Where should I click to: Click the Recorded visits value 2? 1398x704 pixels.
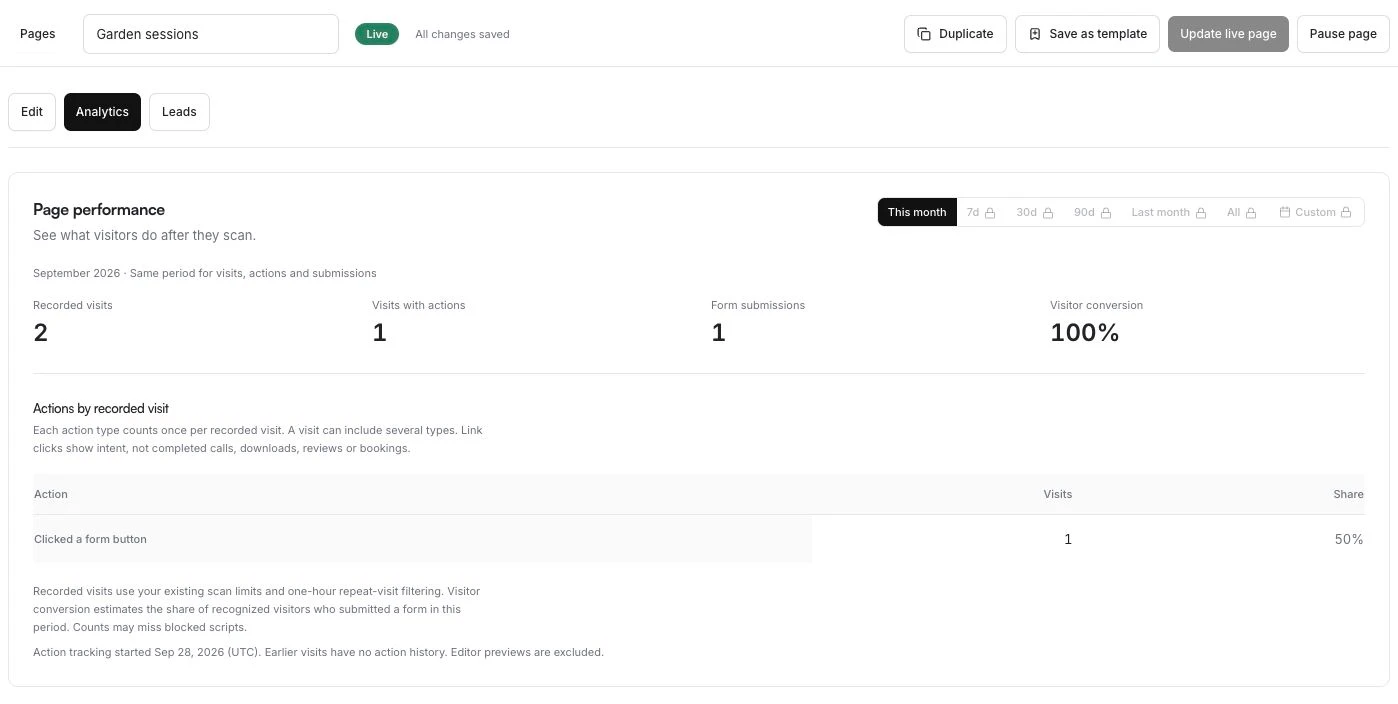(41, 333)
